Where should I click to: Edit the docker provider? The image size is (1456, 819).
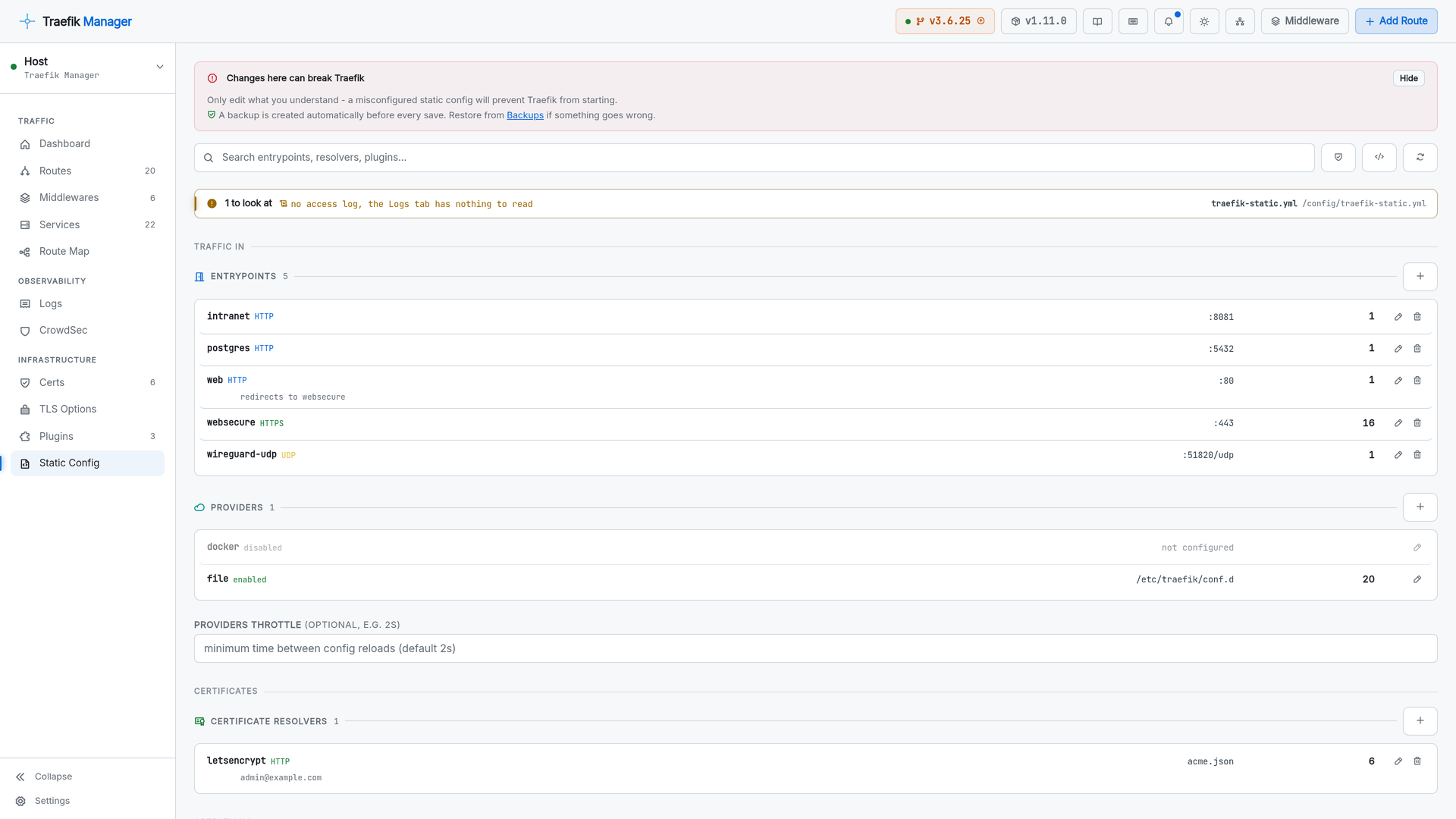click(x=1417, y=548)
